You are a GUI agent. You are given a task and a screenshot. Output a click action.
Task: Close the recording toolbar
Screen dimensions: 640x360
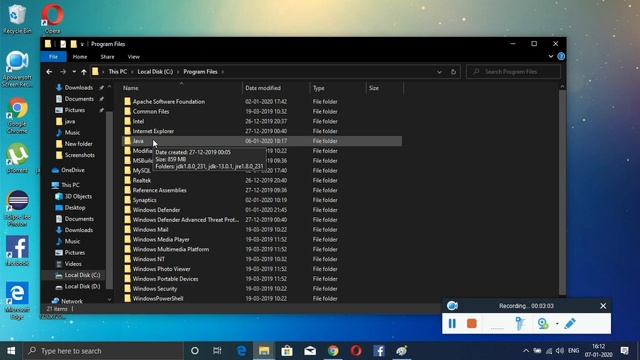[603, 306]
